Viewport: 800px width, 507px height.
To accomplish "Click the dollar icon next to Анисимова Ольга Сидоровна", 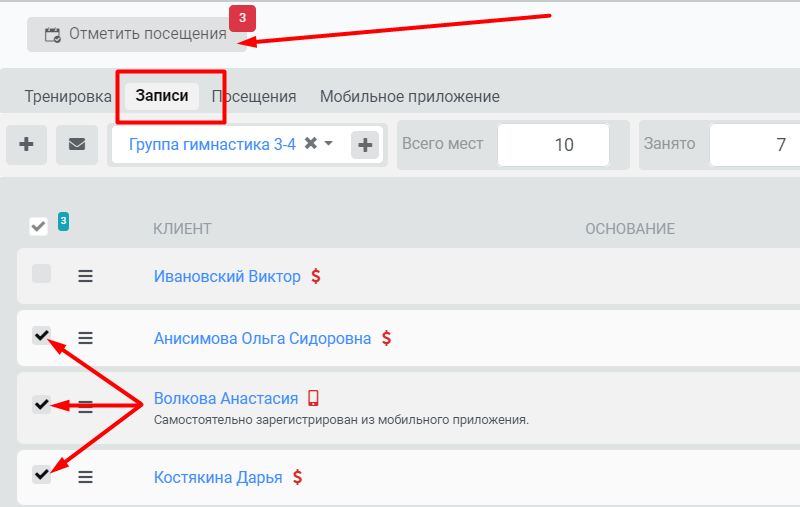I will (x=387, y=338).
